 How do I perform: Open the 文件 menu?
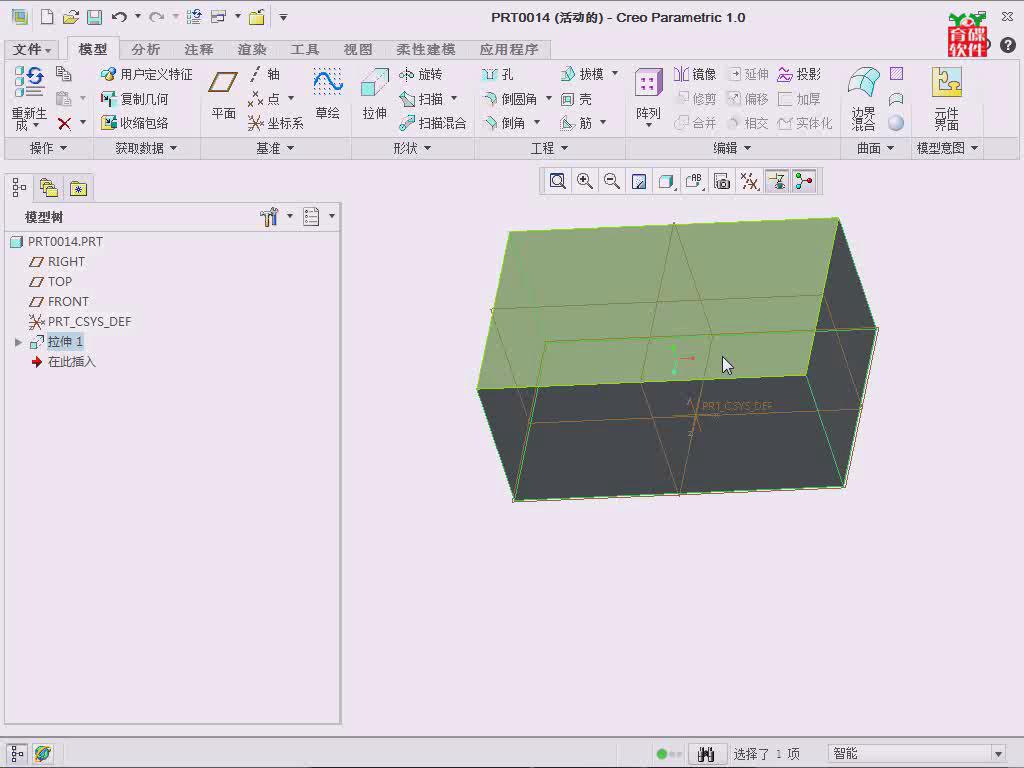[x=31, y=50]
